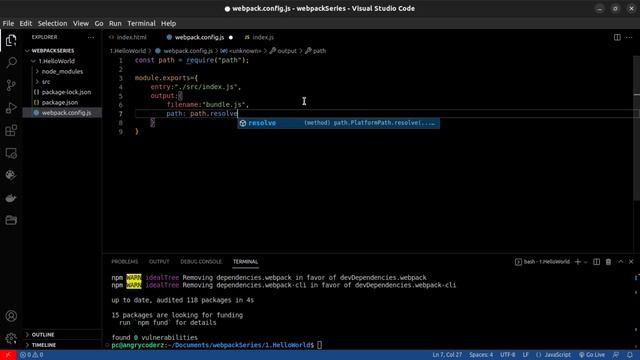Open the File menu
Image resolution: width=640 pixels, height=360 pixels.
tap(8, 23)
